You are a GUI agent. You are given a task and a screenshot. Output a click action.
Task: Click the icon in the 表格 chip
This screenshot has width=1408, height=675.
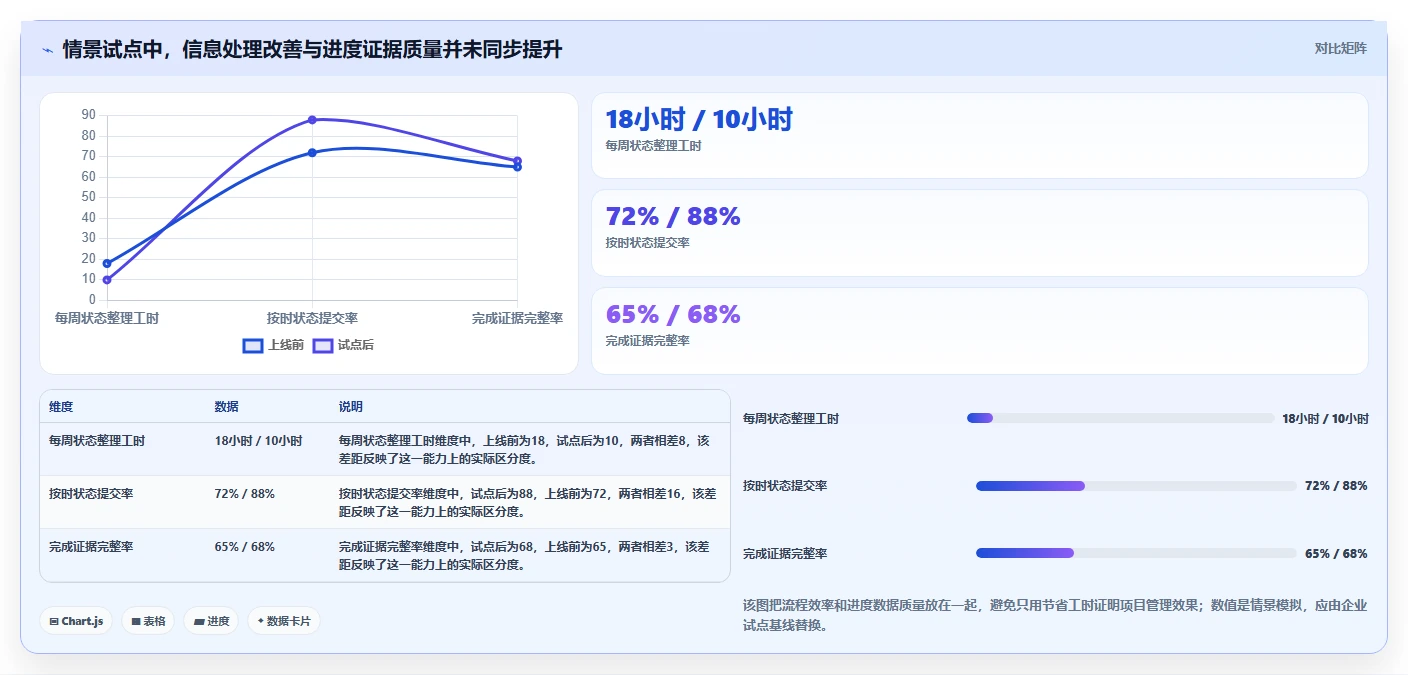click(136, 621)
